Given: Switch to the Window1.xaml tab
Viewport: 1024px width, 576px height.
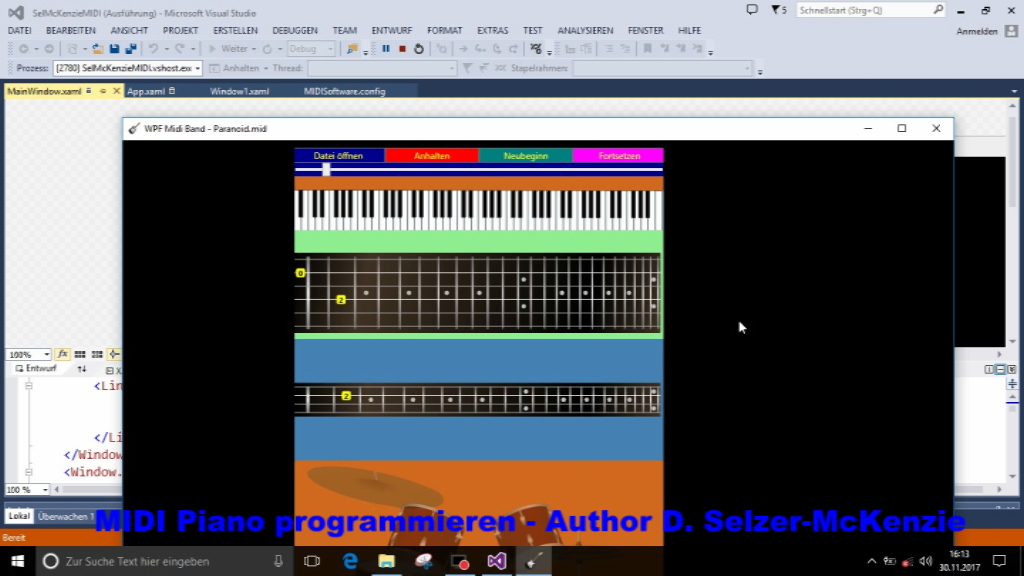Looking at the screenshot, I should point(240,91).
